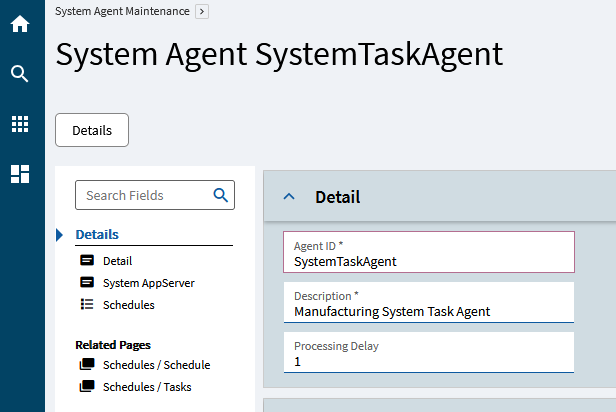Click the Schedules list icon
This screenshot has height=412, width=616.
pos(87,304)
